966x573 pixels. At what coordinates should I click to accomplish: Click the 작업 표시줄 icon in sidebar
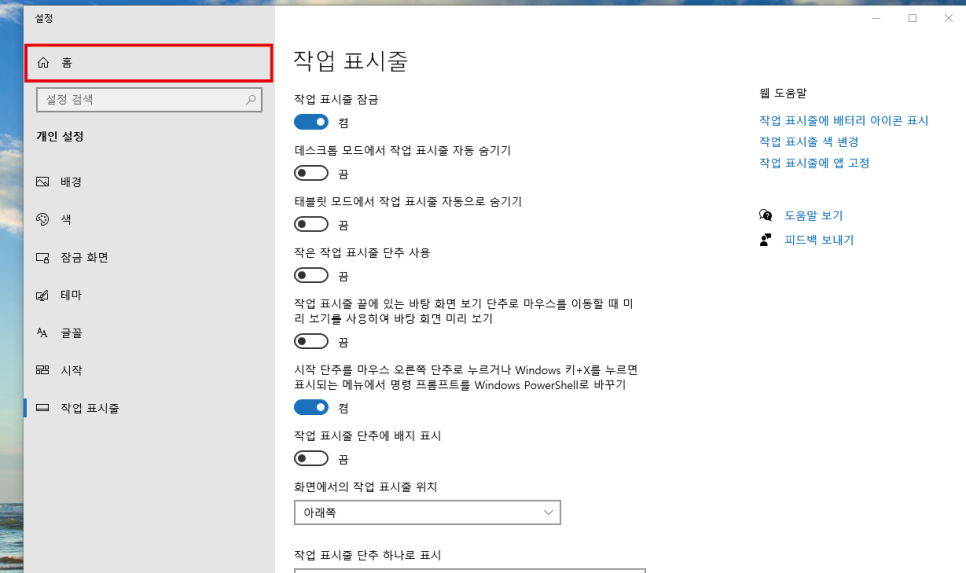[43, 408]
